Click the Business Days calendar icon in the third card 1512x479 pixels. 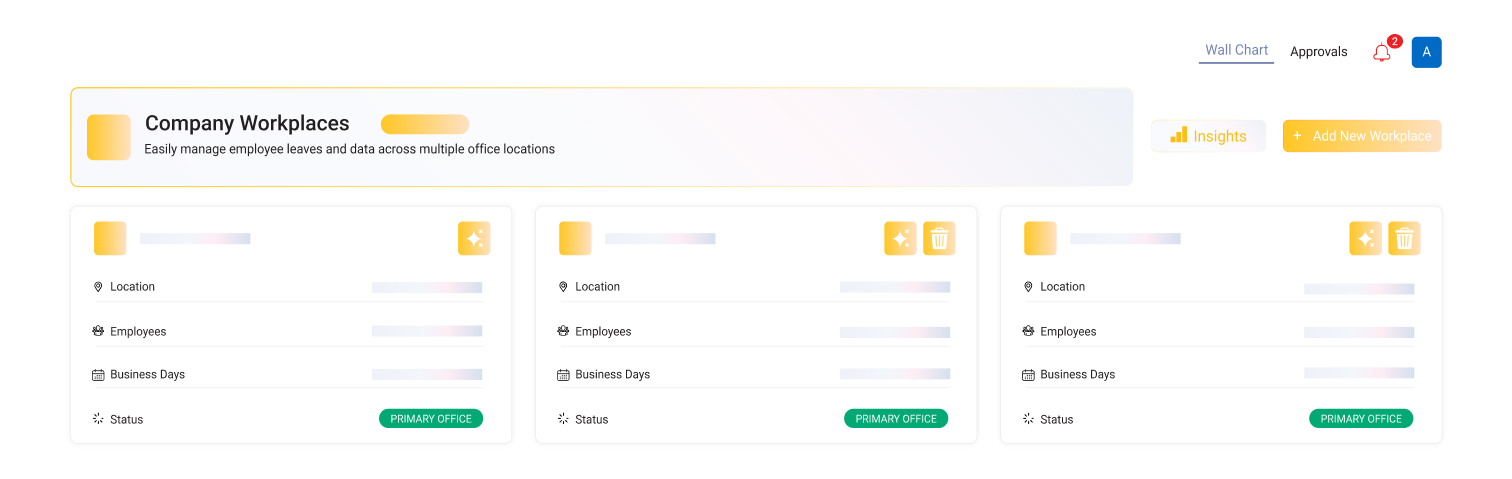tap(1028, 375)
